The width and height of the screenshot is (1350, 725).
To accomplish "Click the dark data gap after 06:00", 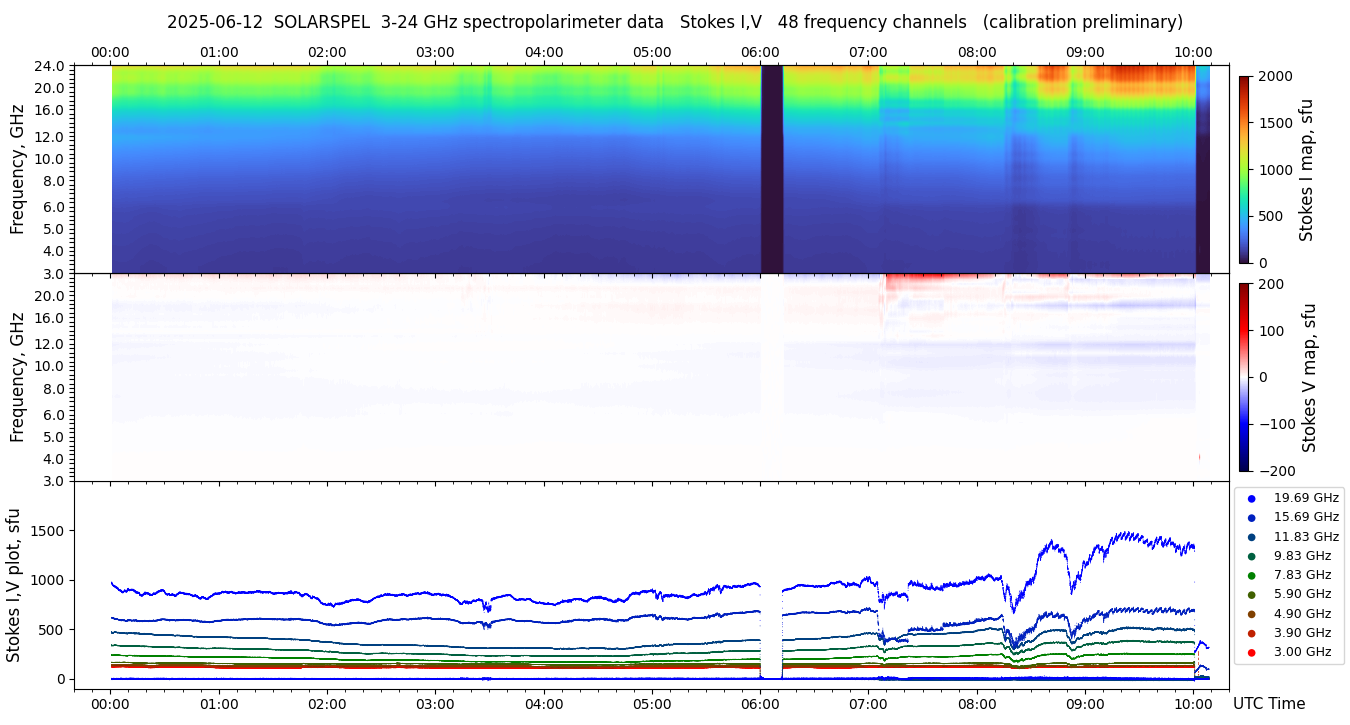I will (x=771, y=168).
